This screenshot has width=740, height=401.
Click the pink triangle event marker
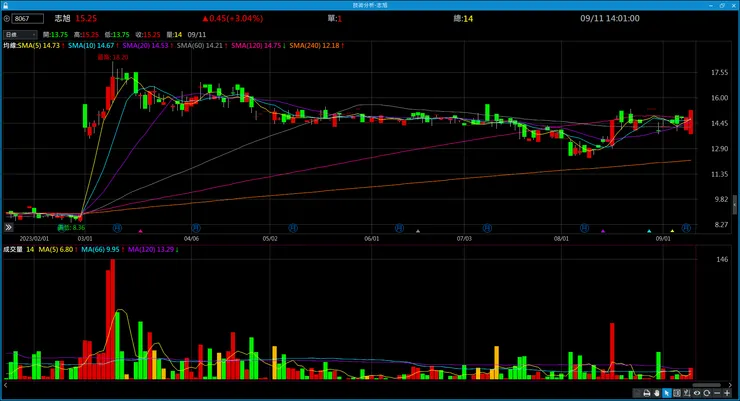pos(140,231)
